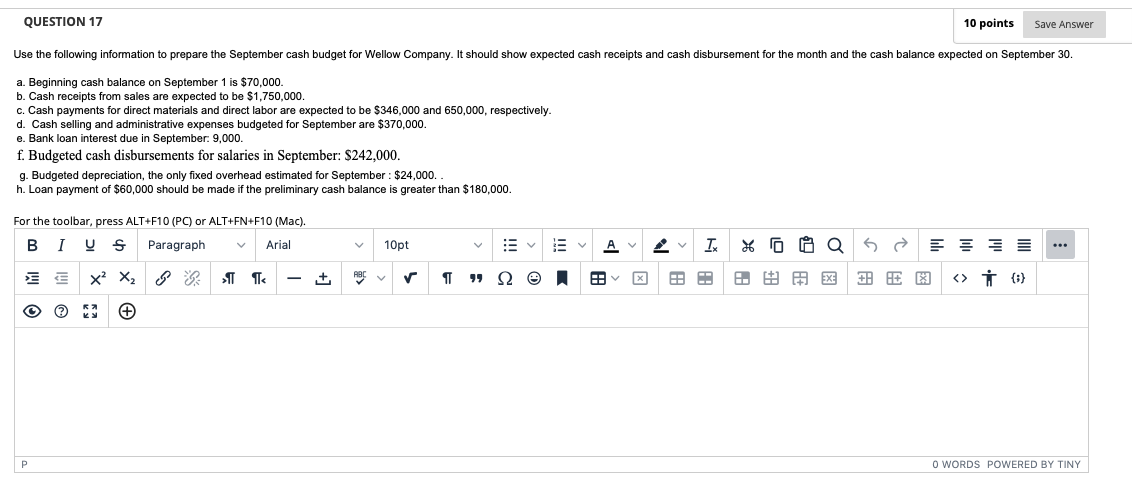
Task: Insert an anchor bookmark
Action: pos(561,278)
